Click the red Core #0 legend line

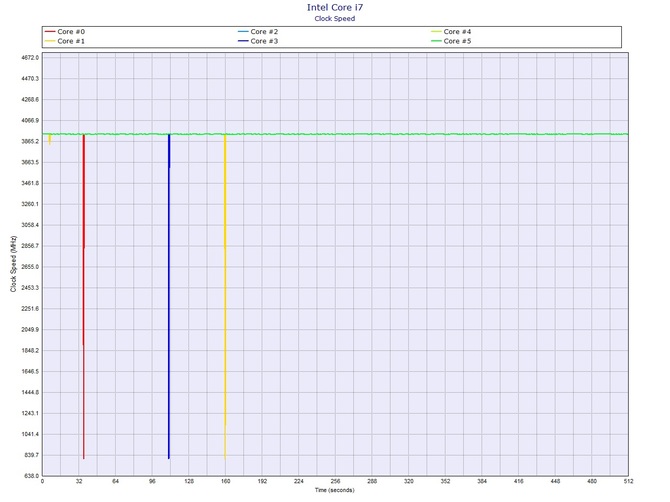[x=50, y=32]
